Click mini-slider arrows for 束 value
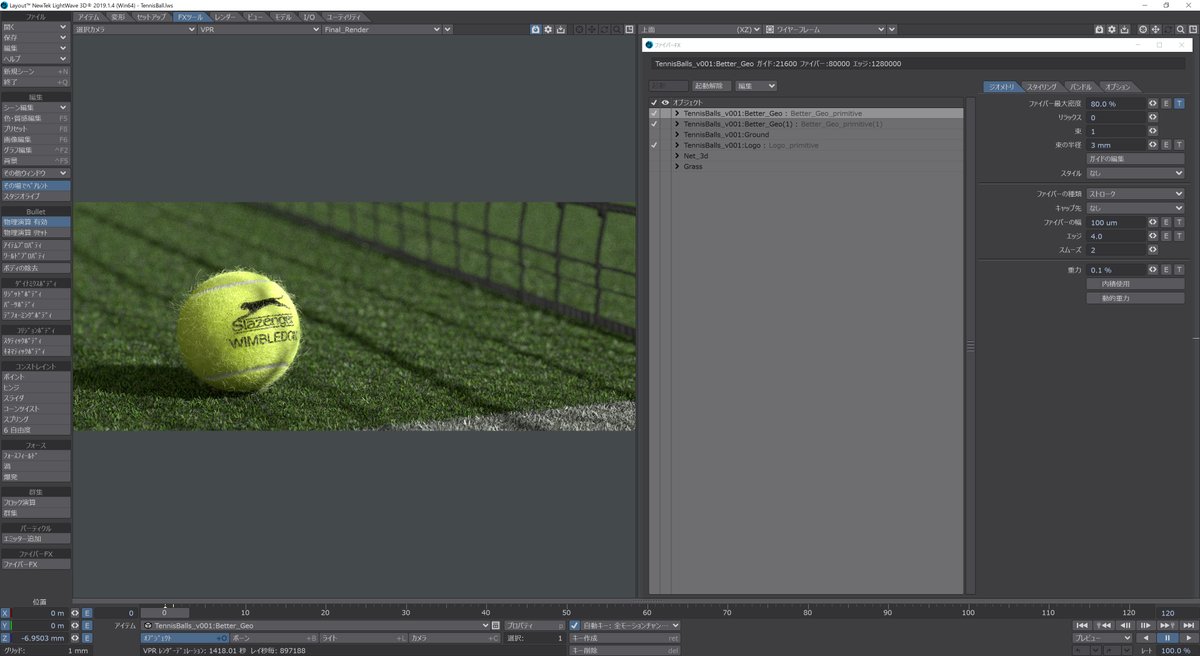Viewport: 1200px width, 656px height. click(x=1153, y=131)
